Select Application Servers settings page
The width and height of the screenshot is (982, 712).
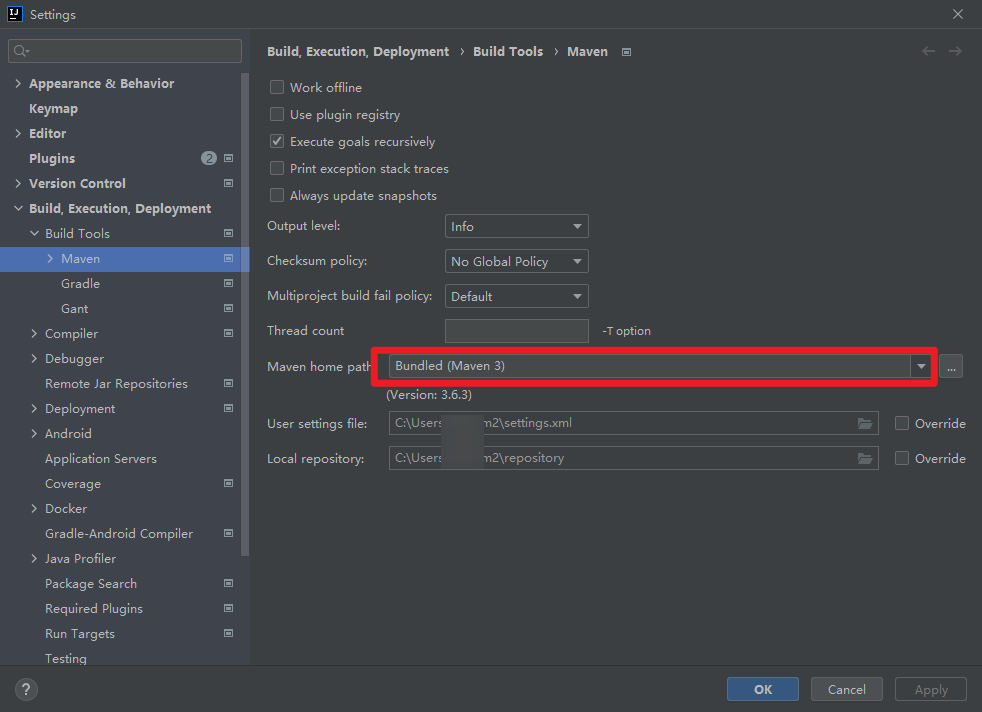[x=101, y=458]
